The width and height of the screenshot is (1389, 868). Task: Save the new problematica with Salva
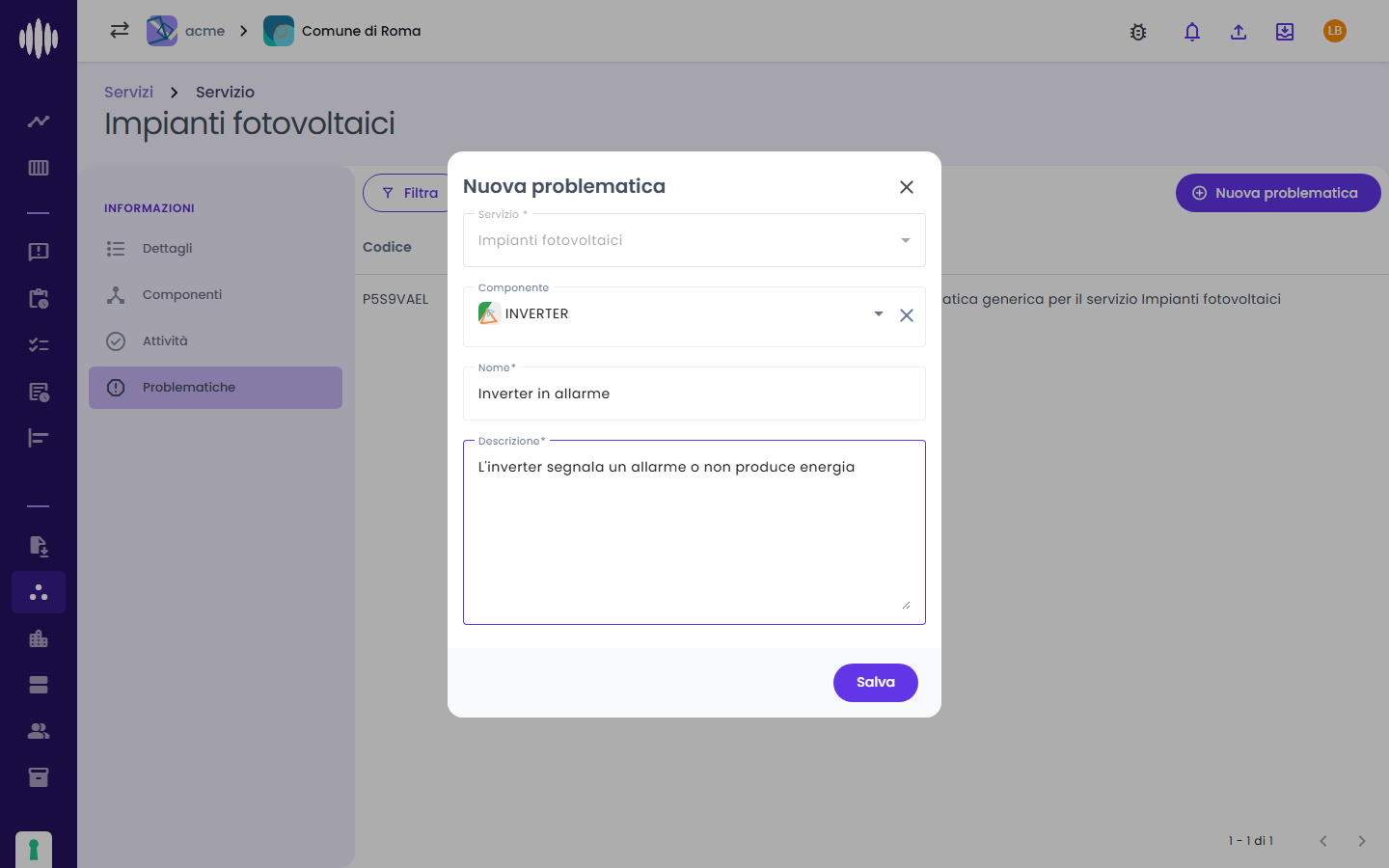click(x=876, y=683)
